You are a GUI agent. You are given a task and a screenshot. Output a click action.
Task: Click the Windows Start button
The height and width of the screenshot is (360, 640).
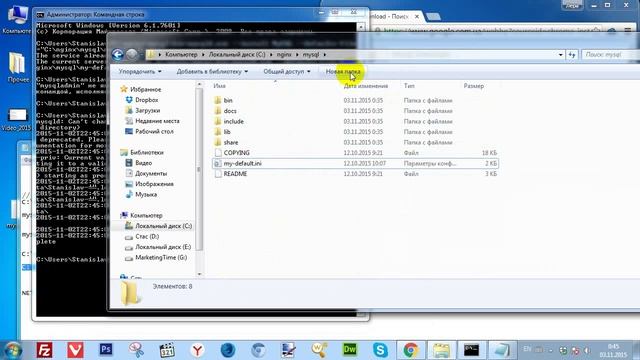(x=12, y=350)
